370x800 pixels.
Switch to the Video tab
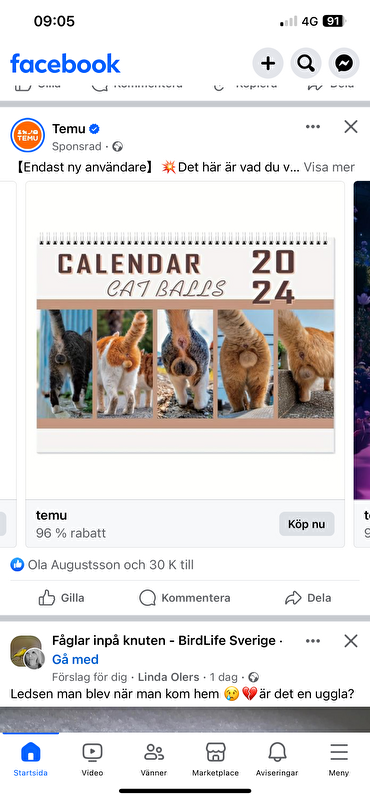coord(92,760)
